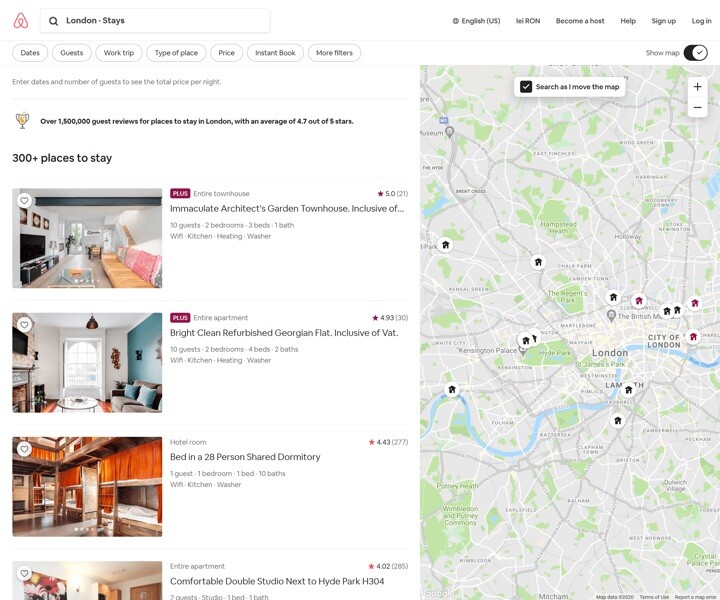Click the 300+ places to stay heading
Screen dimensions: 720x600
tap(62, 158)
